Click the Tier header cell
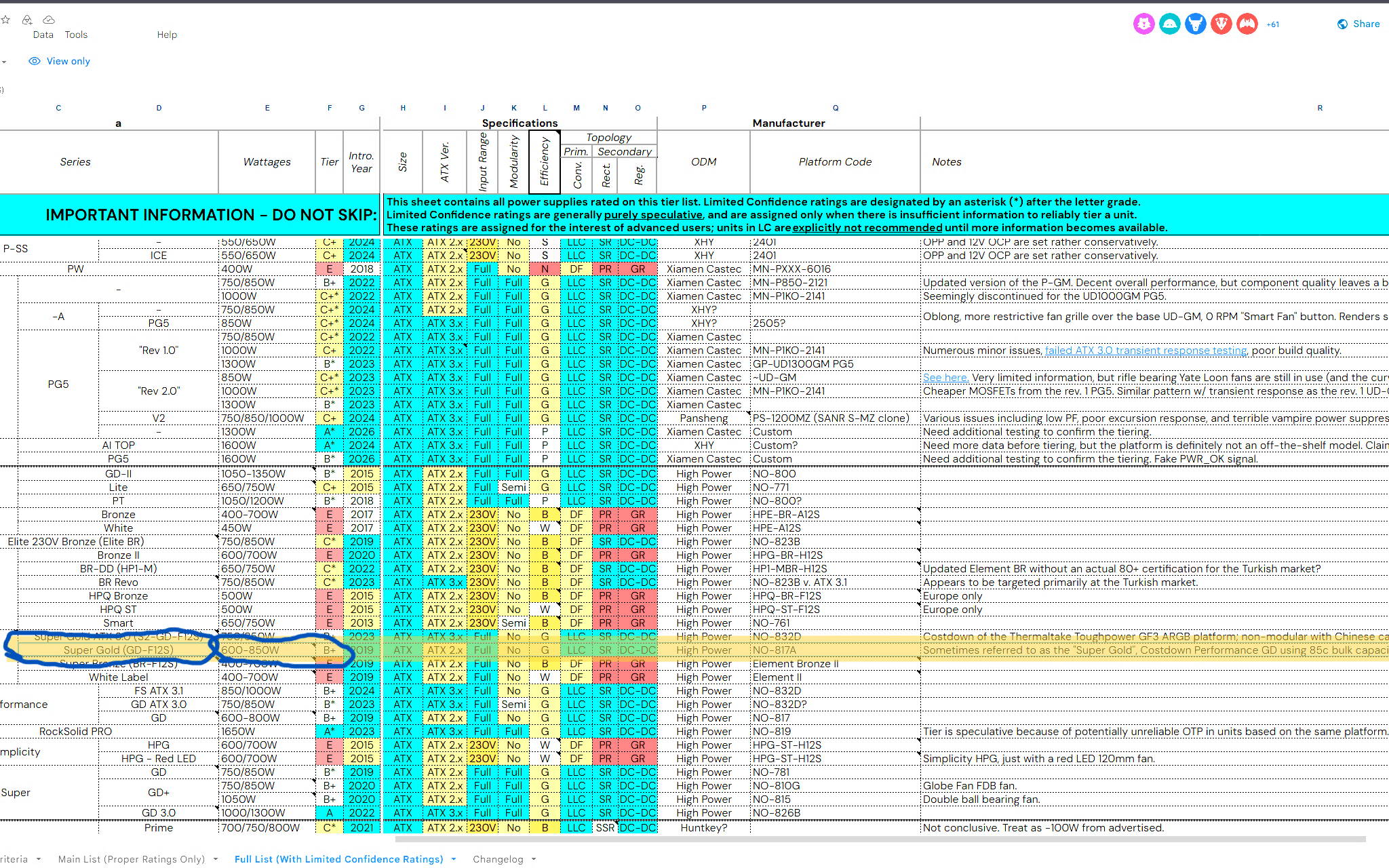Viewport: 1389px width, 868px height. [x=330, y=162]
